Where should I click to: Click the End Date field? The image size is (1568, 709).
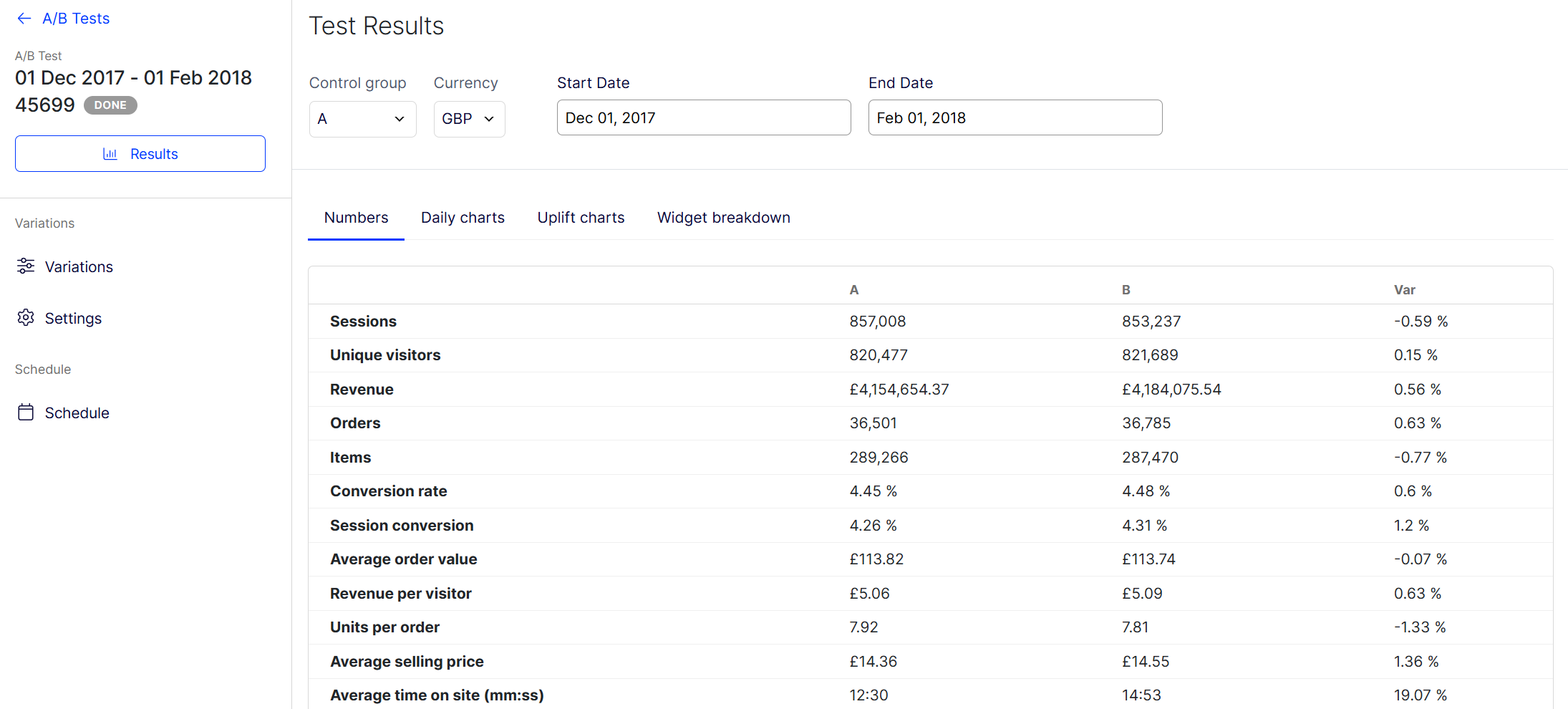point(1015,118)
